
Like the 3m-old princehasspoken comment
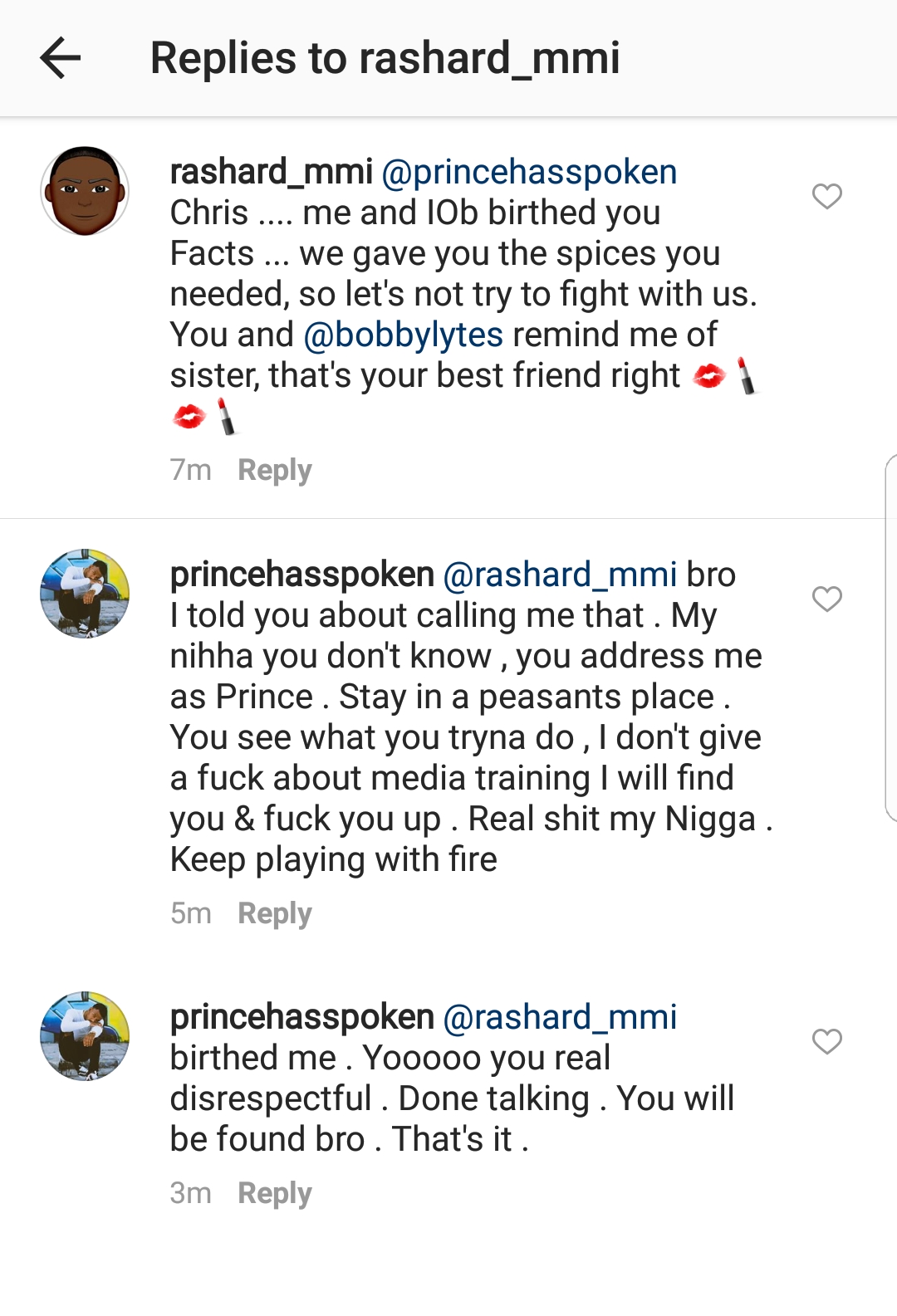click(826, 1041)
